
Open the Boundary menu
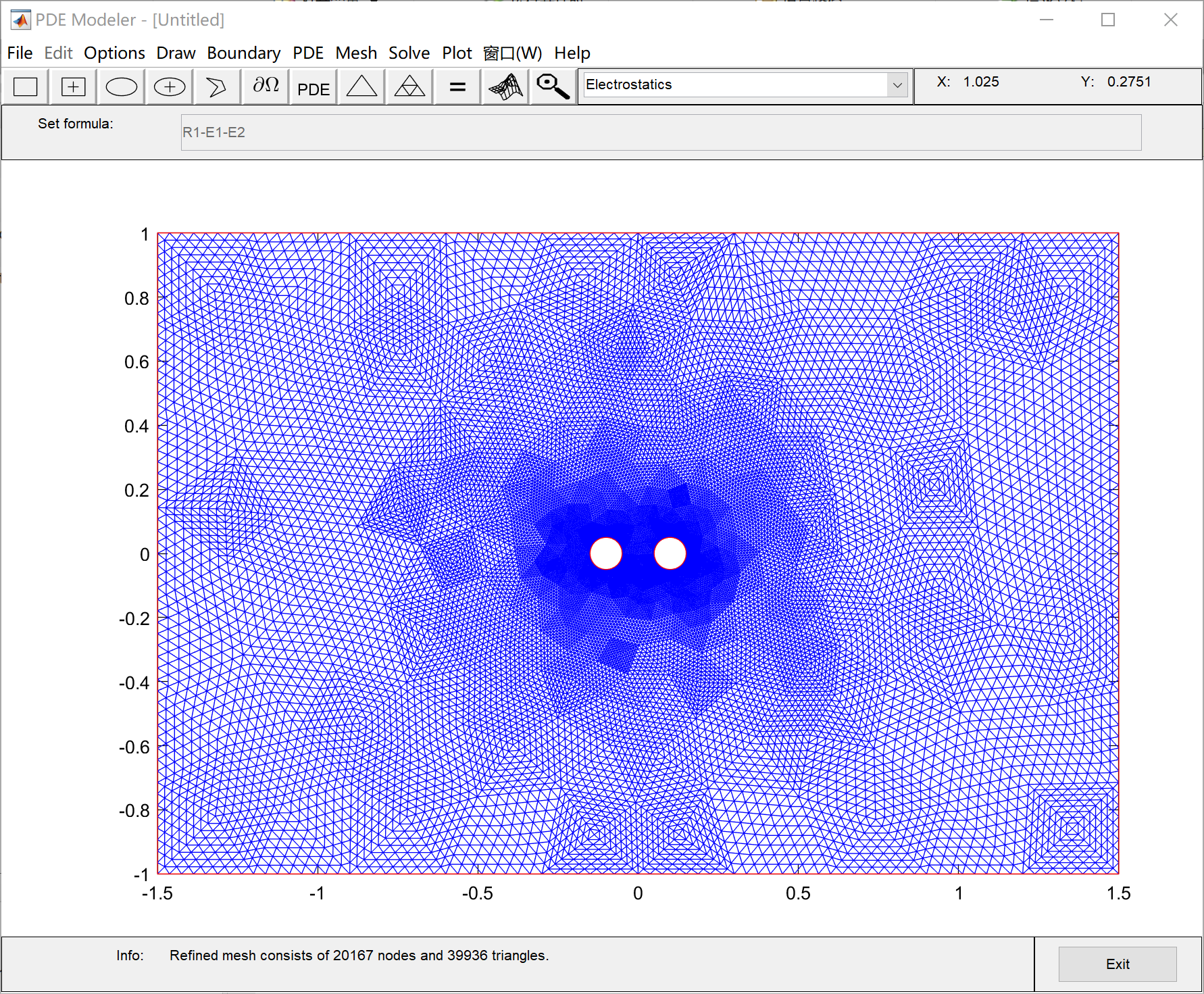click(244, 53)
